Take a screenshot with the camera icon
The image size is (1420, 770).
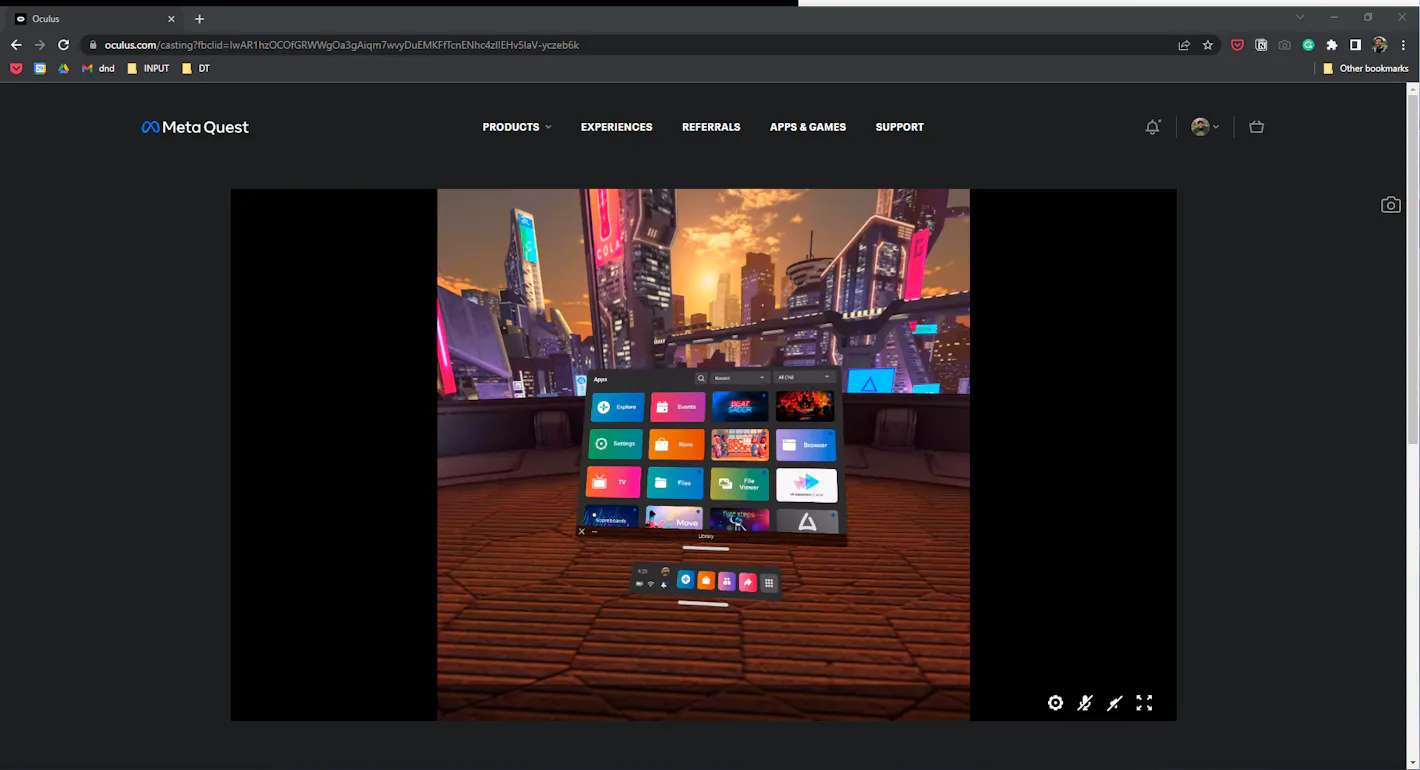[x=1390, y=205]
